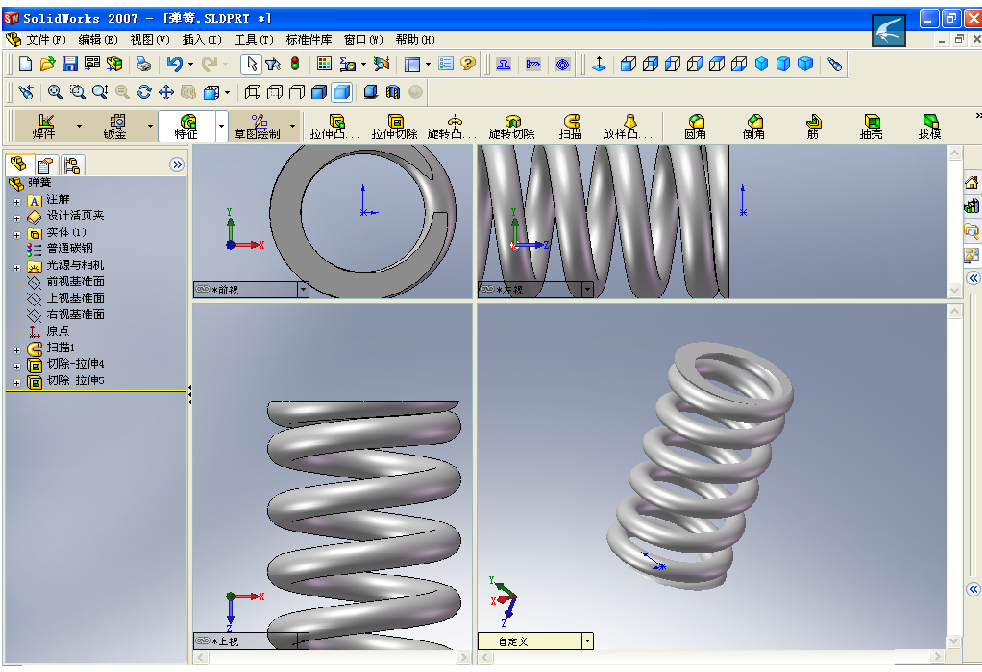Viewport: 982px width, 672px height.
Task: Toggle Shadows in Shaded Mode
Action: pyautogui.click(x=371, y=93)
